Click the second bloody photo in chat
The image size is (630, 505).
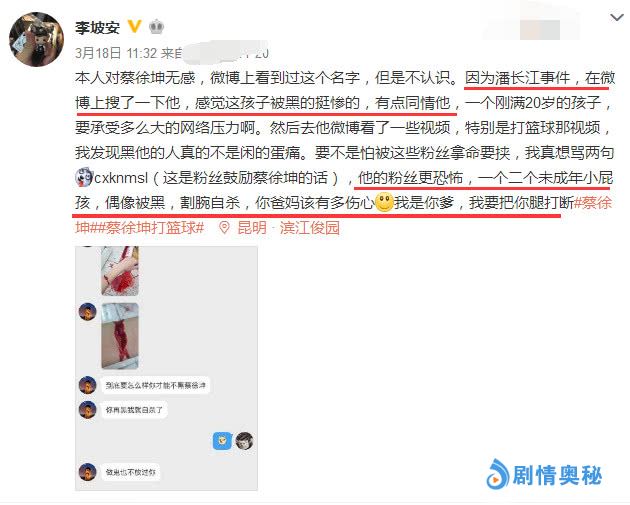pyautogui.click(x=120, y=336)
